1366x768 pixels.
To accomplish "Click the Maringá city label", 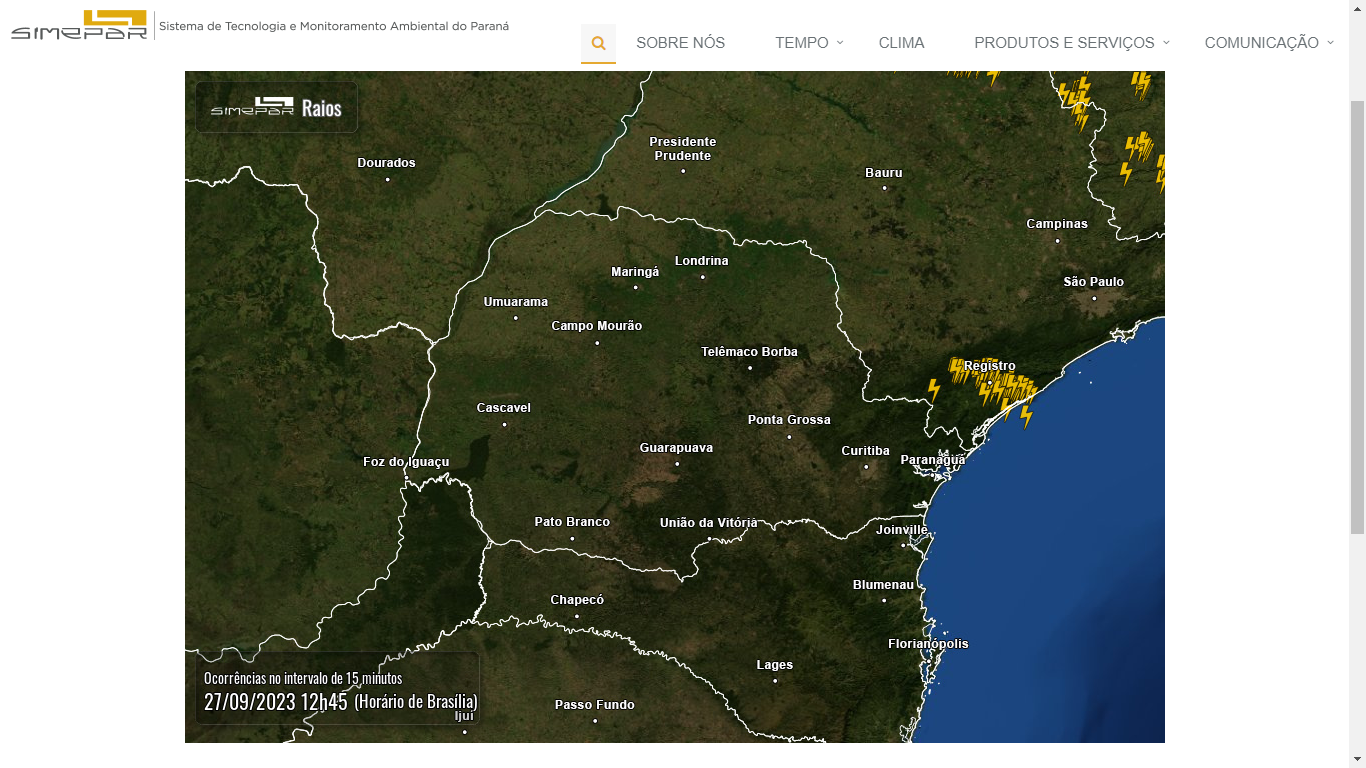I will click(635, 272).
